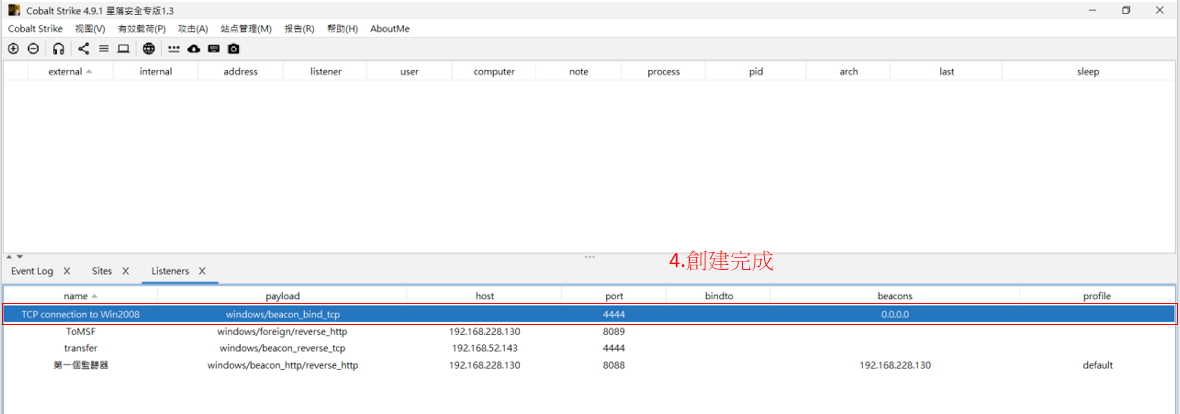Click the beacons column header
This screenshot has width=1180, height=414.
coord(895,296)
